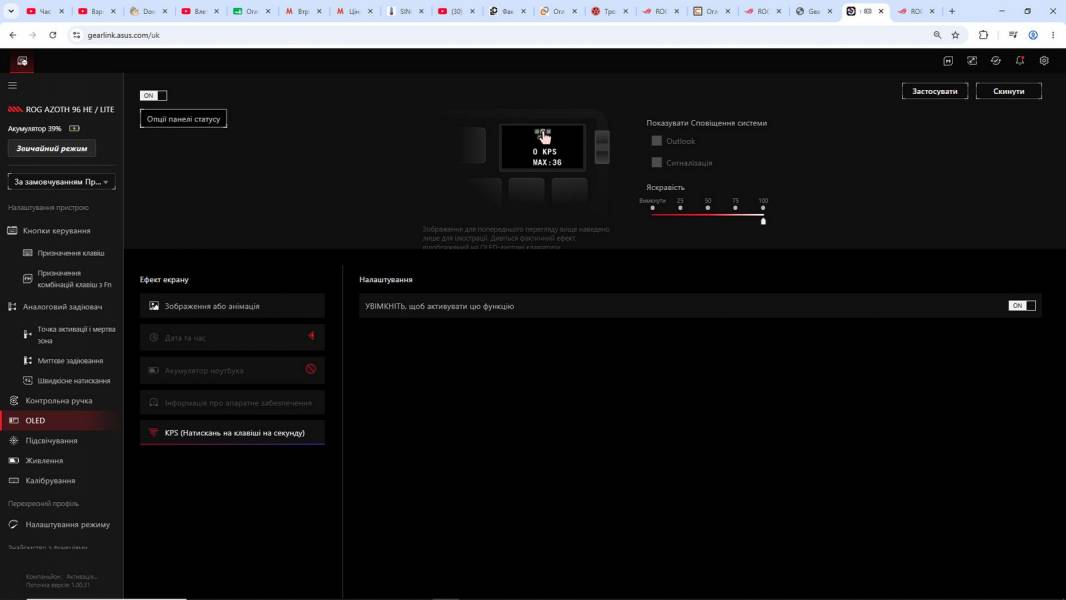Toggle the OLED ON switch at top left
The height and width of the screenshot is (600, 1066).
(x=153, y=95)
